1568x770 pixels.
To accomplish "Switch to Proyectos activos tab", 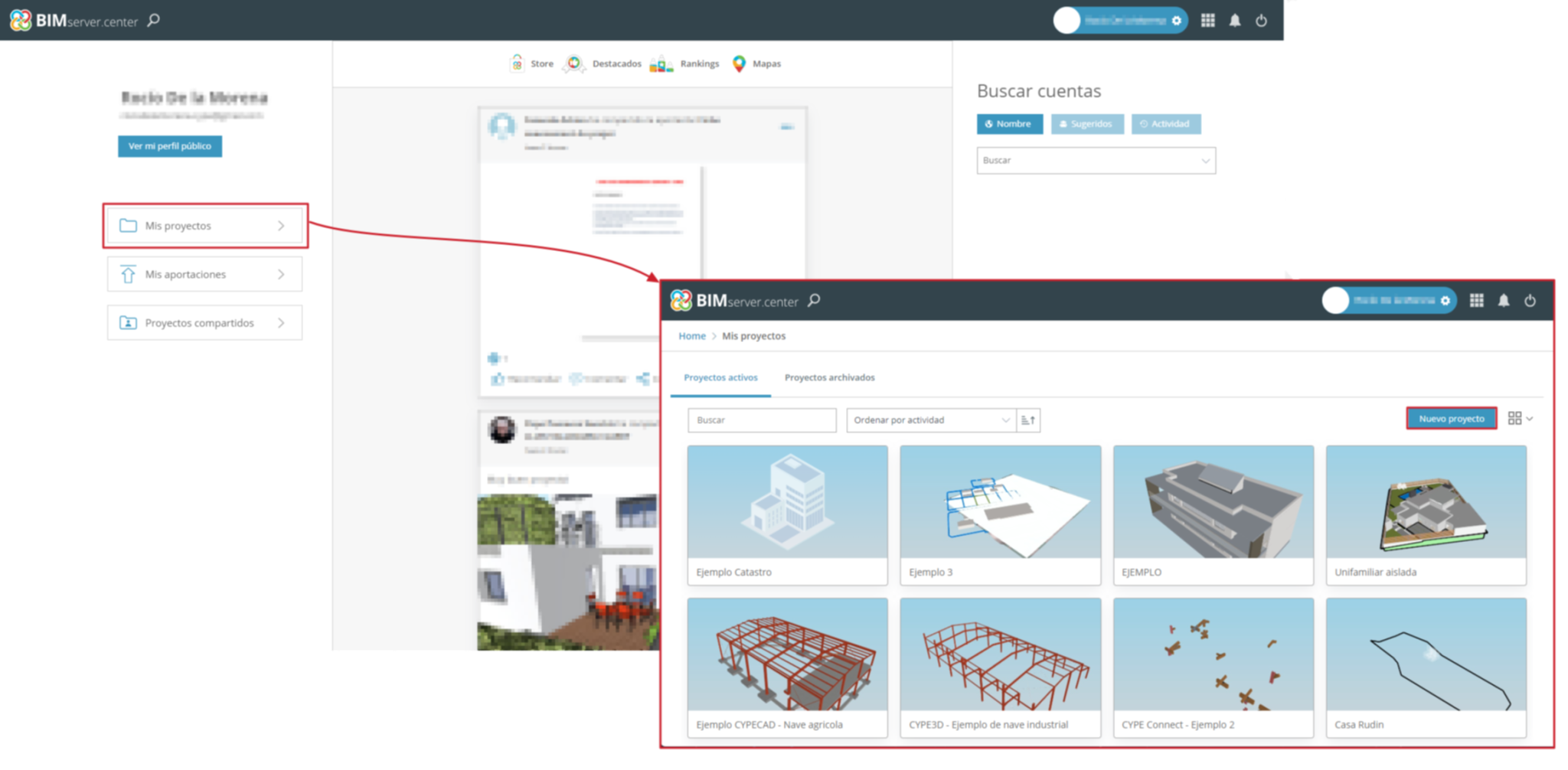I will [720, 378].
